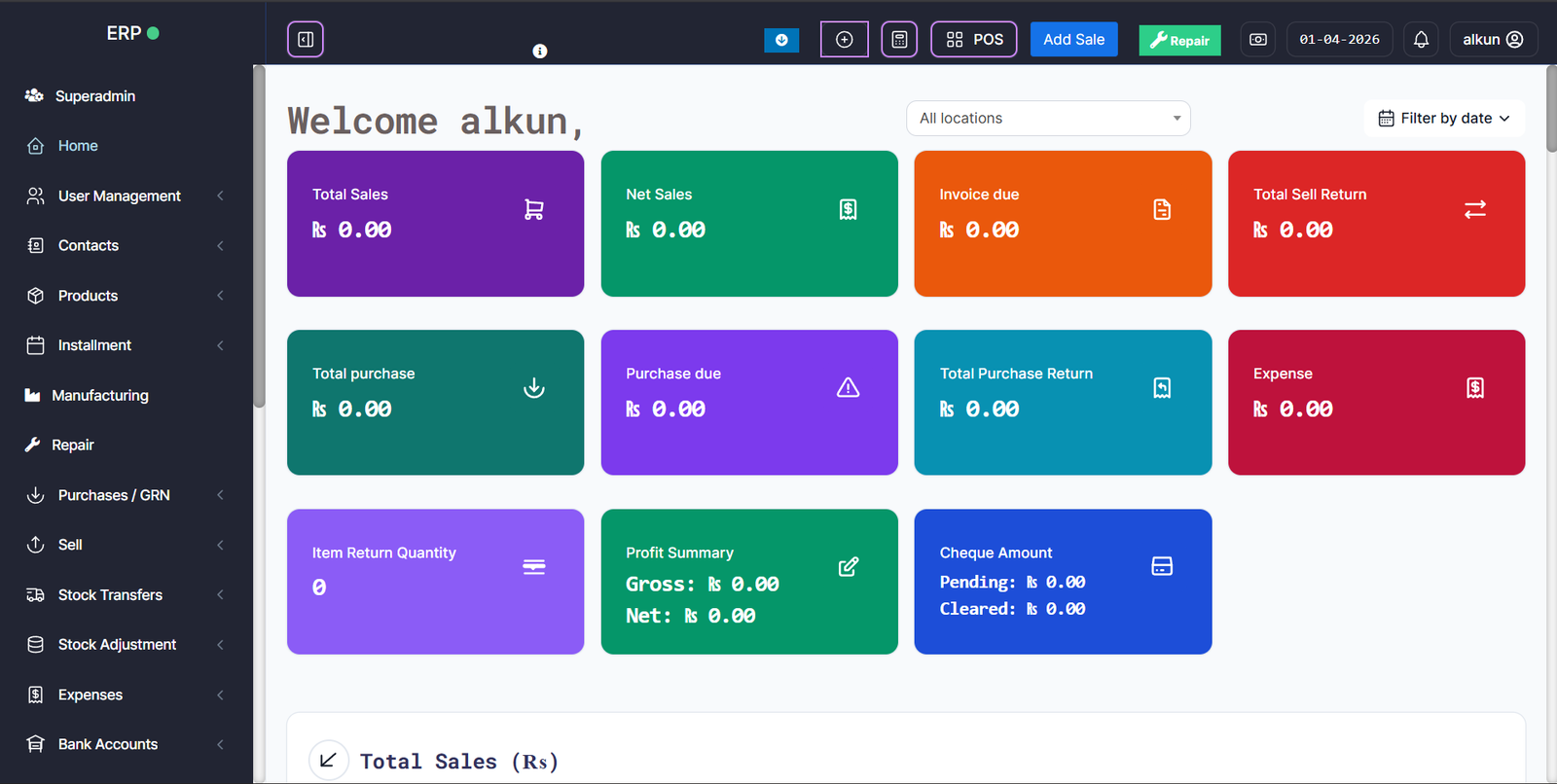The image size is (1557, 784).
Task: Click the blue download arrow button
Action: (x=781, y=40)
